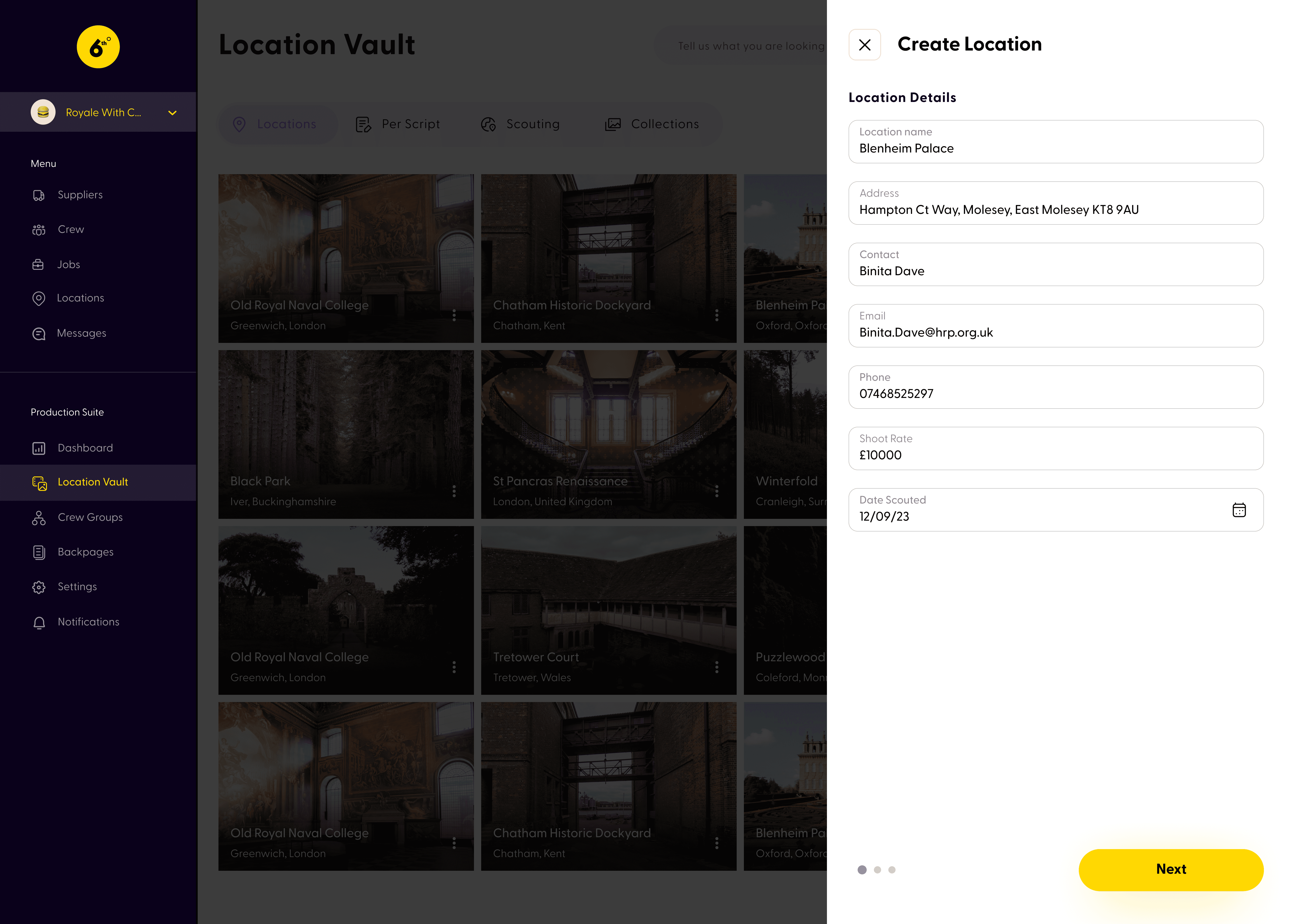Open the Crew people icon
Image resolution: width=1300 pixels, height=924 pixels.
click(x=39, y=230)
